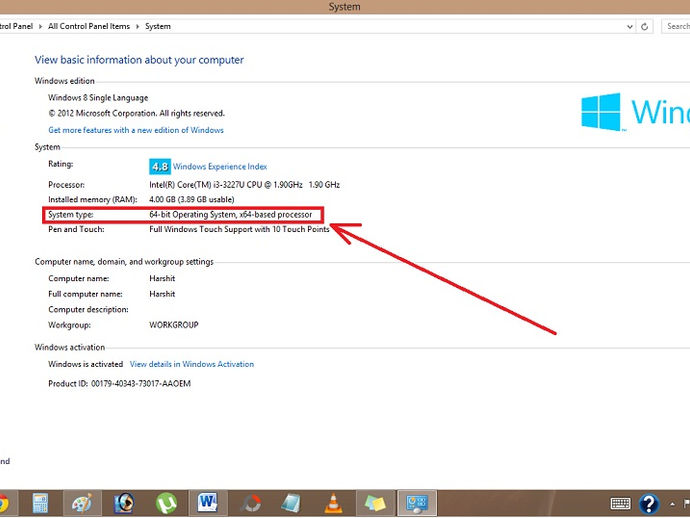Click the red-grey circular app taskbar icon
The width and height of the screenshot is (690, 518).
point(250,503)
